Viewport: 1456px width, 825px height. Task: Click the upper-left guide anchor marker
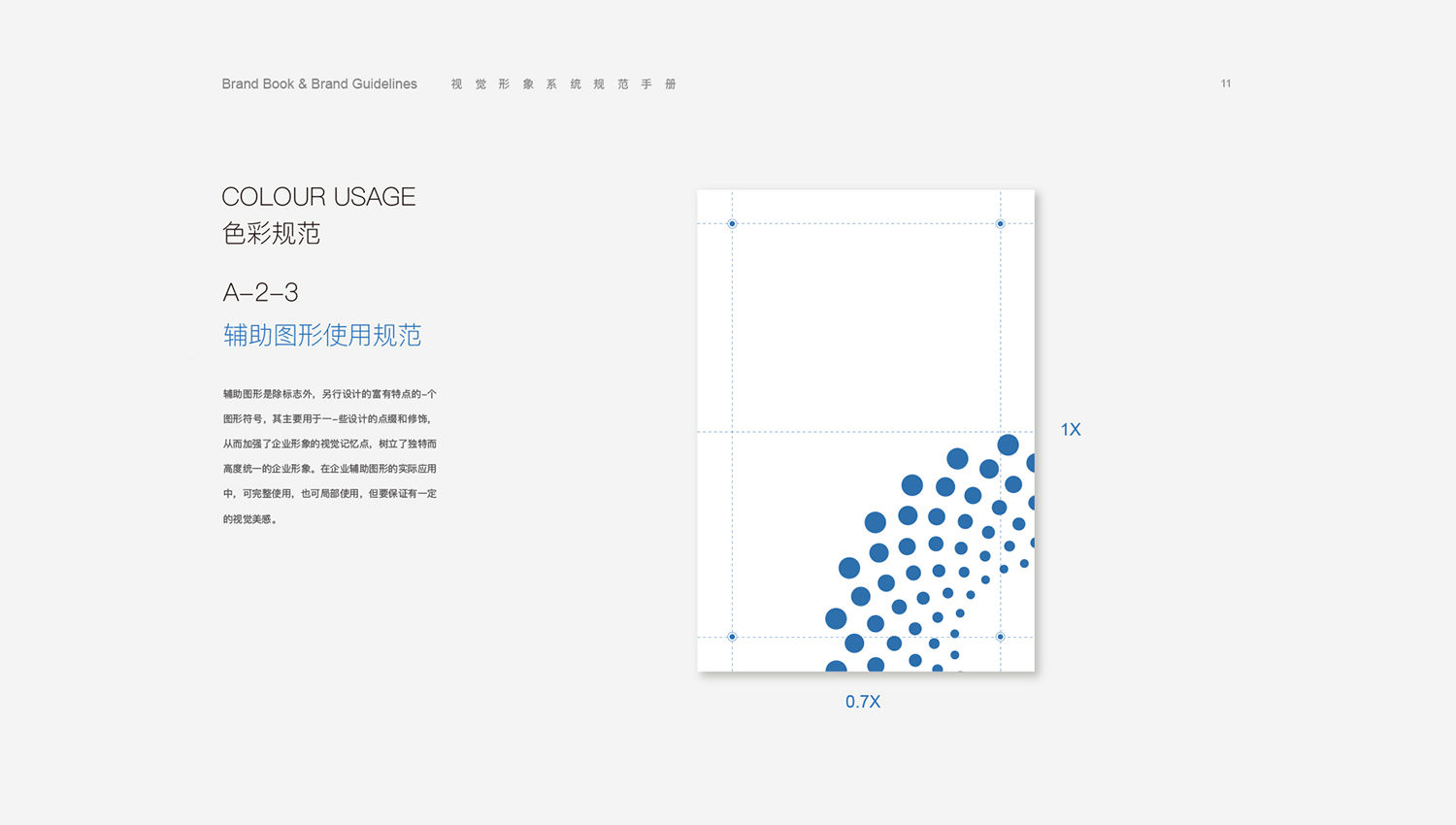(732, 224)
